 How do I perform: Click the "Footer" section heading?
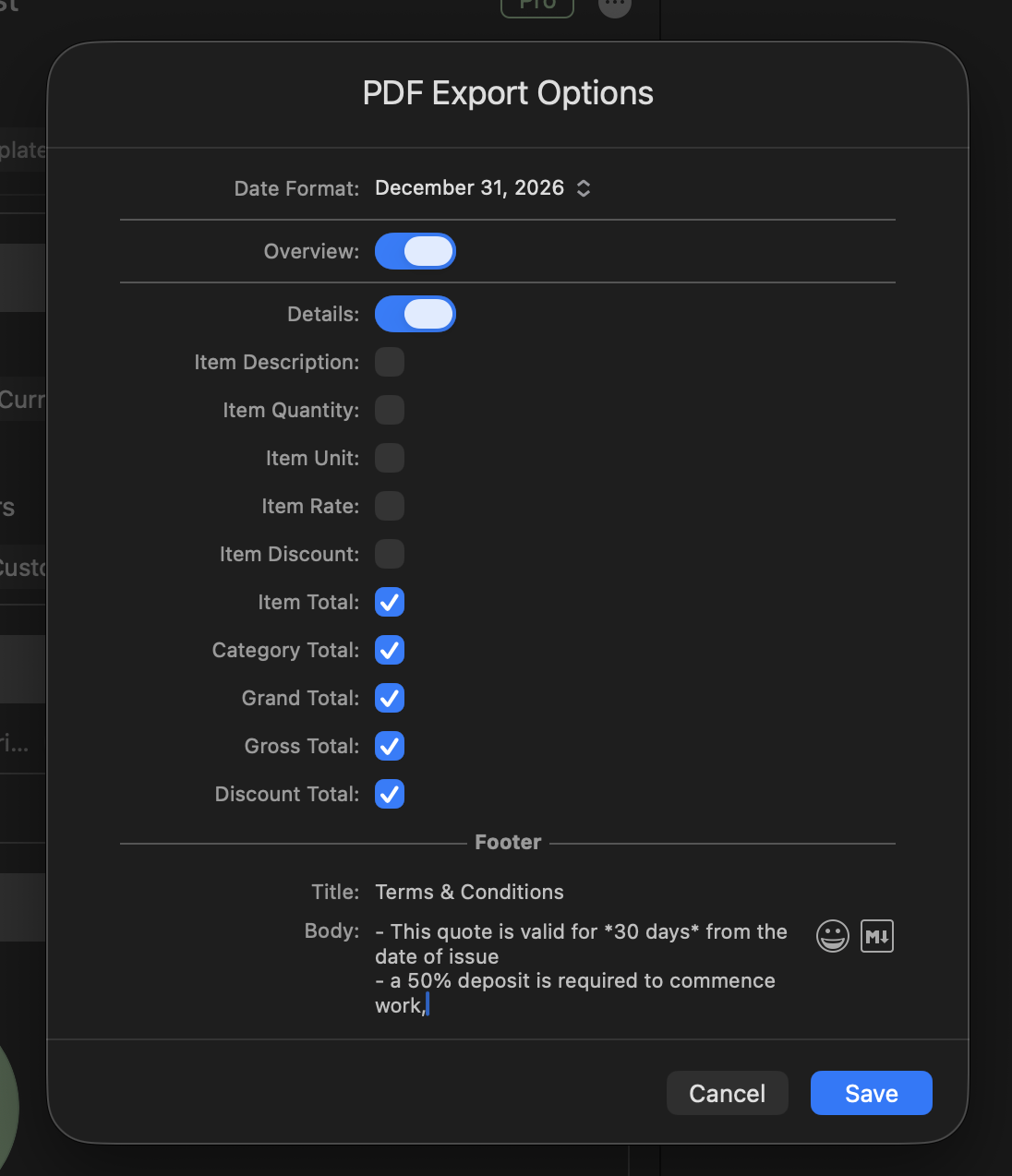pos(508,842)
